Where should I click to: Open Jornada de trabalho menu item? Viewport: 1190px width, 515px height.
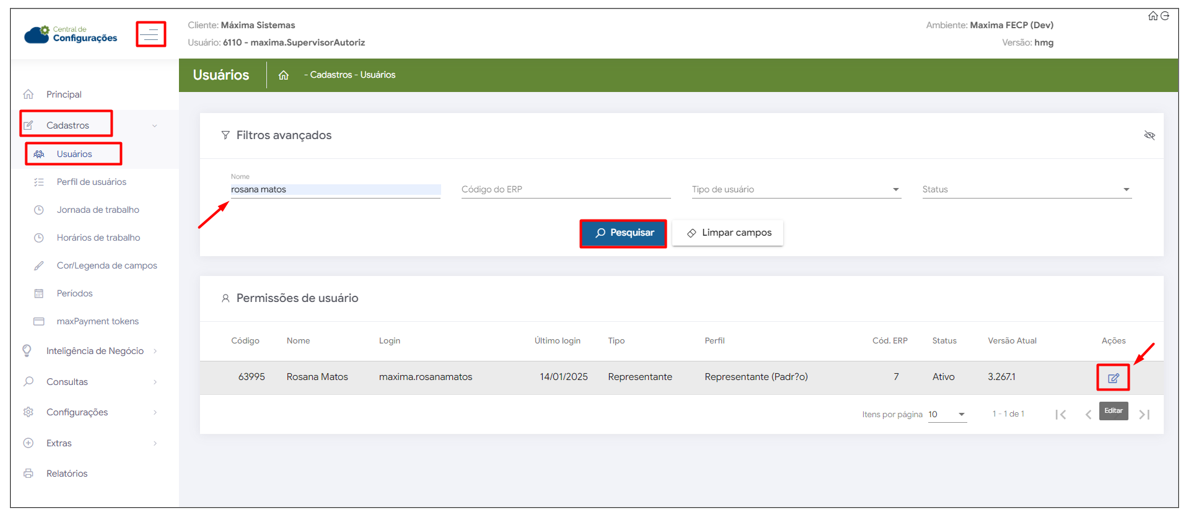[x=97, y=210]
